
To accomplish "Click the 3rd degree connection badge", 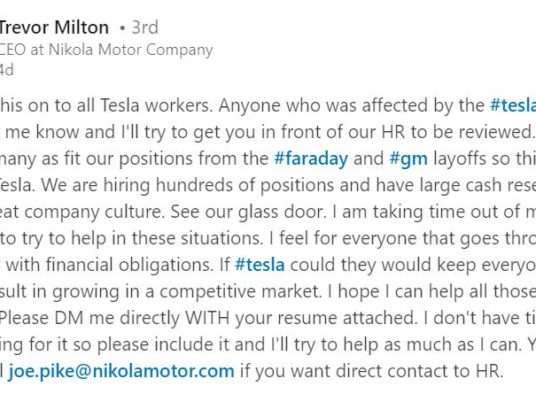I will pyautogui.click(x=145, y=27).
